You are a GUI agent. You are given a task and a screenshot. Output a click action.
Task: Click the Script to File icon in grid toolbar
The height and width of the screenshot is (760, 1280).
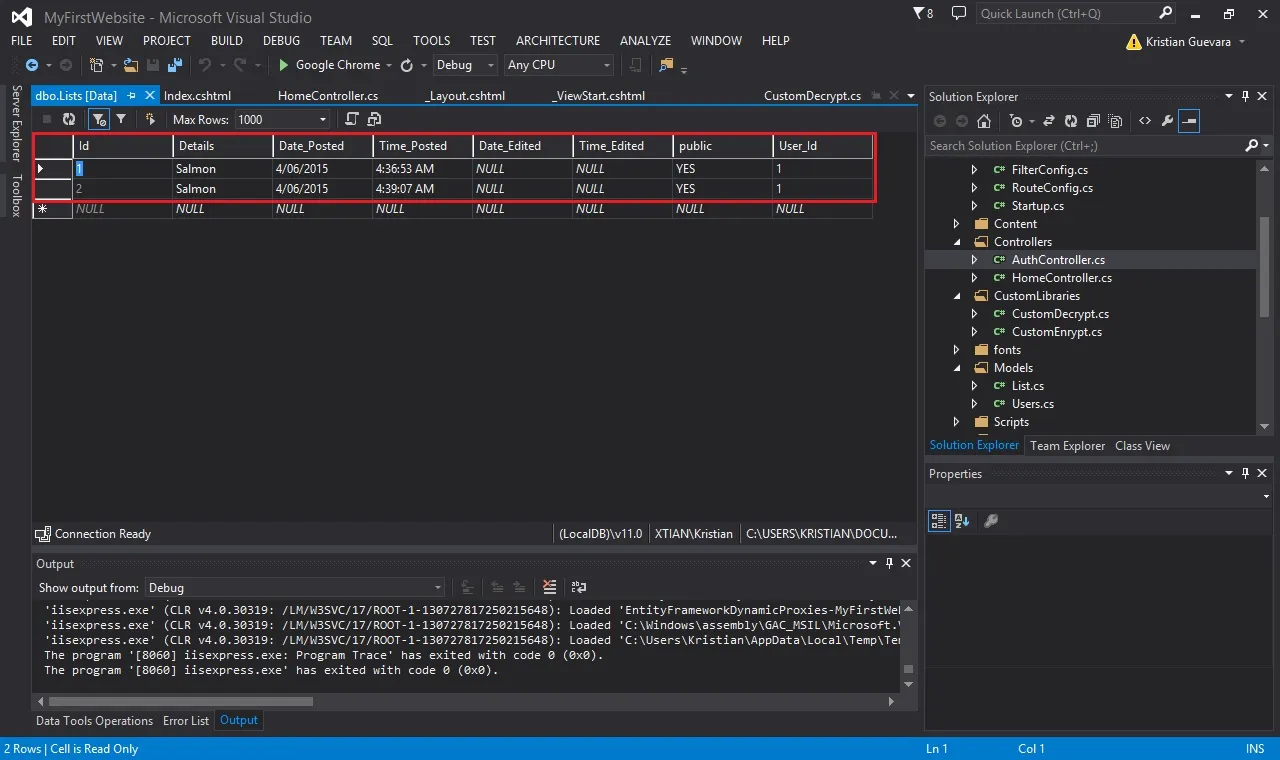373,119
